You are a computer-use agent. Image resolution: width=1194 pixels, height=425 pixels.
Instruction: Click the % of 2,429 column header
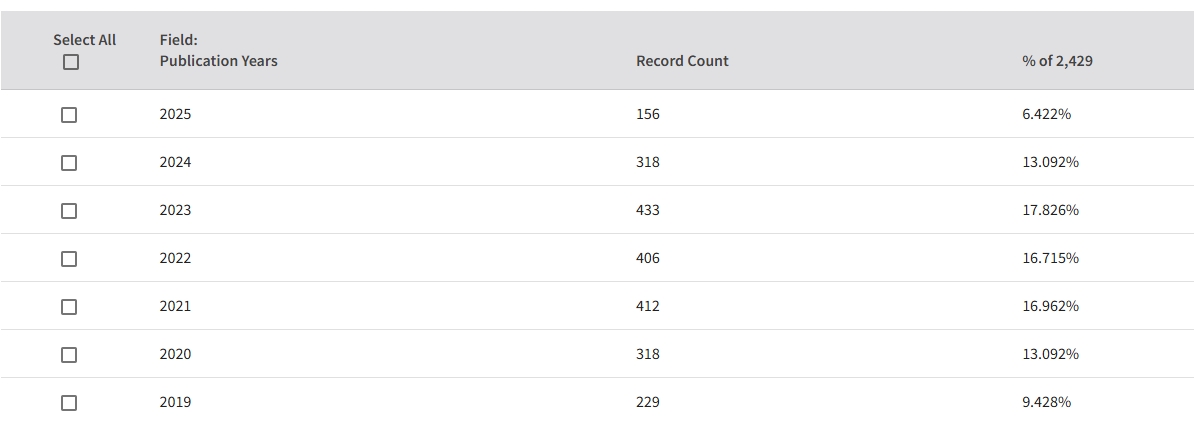point(1057,61)
